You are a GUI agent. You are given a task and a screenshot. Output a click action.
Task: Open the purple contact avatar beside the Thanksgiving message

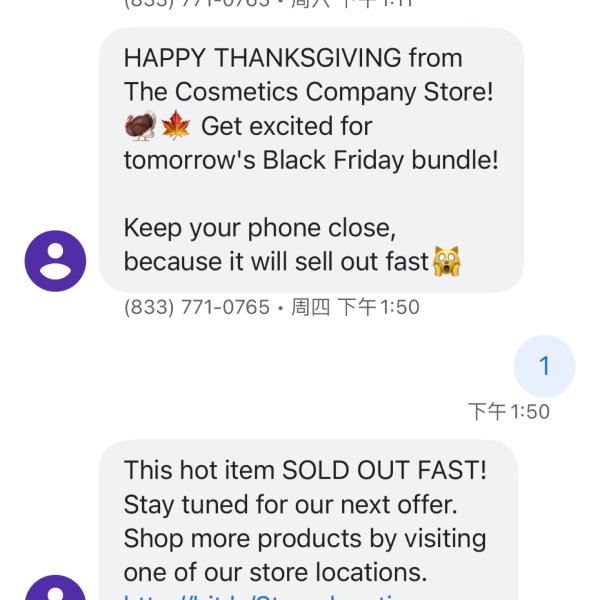(55, 261)
